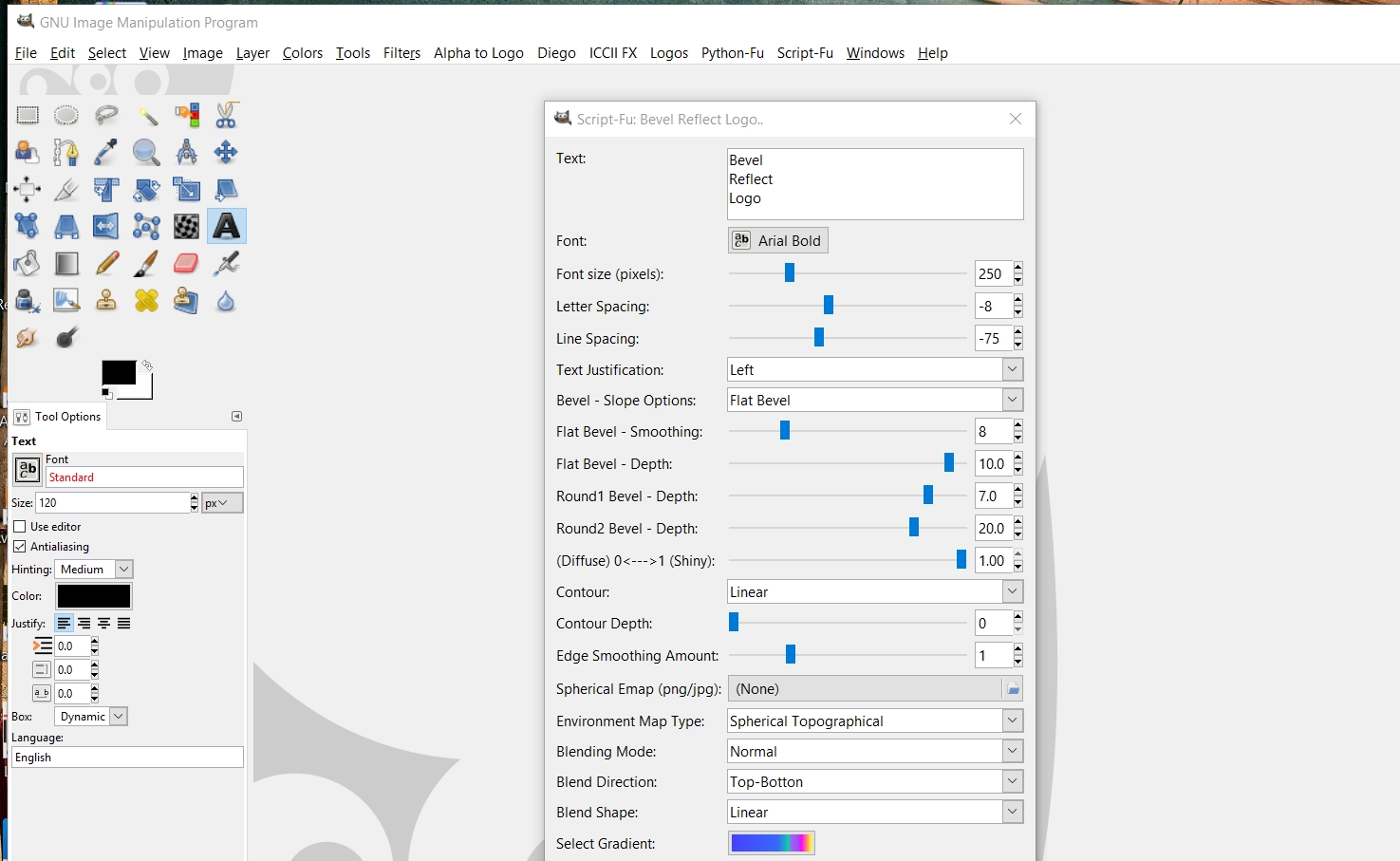The image size is (1400, 861).
Task: Toggle the Antialiasing checkbox
Action: (20, 547)
